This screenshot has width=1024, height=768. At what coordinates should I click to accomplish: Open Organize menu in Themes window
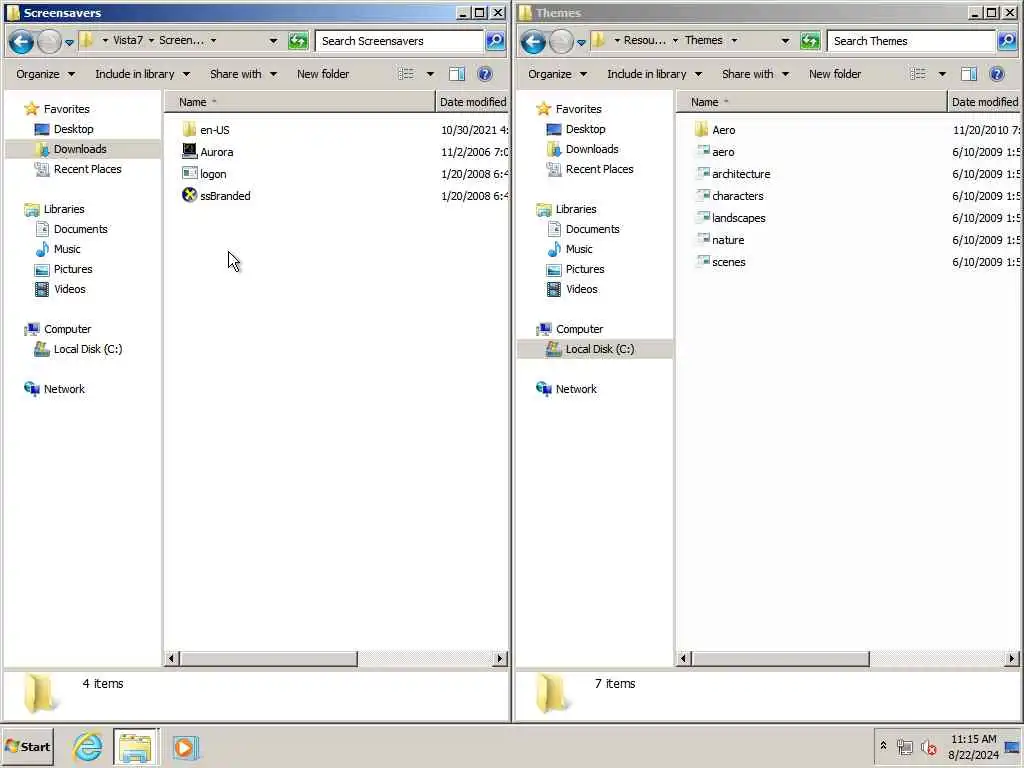click(558, 74)
